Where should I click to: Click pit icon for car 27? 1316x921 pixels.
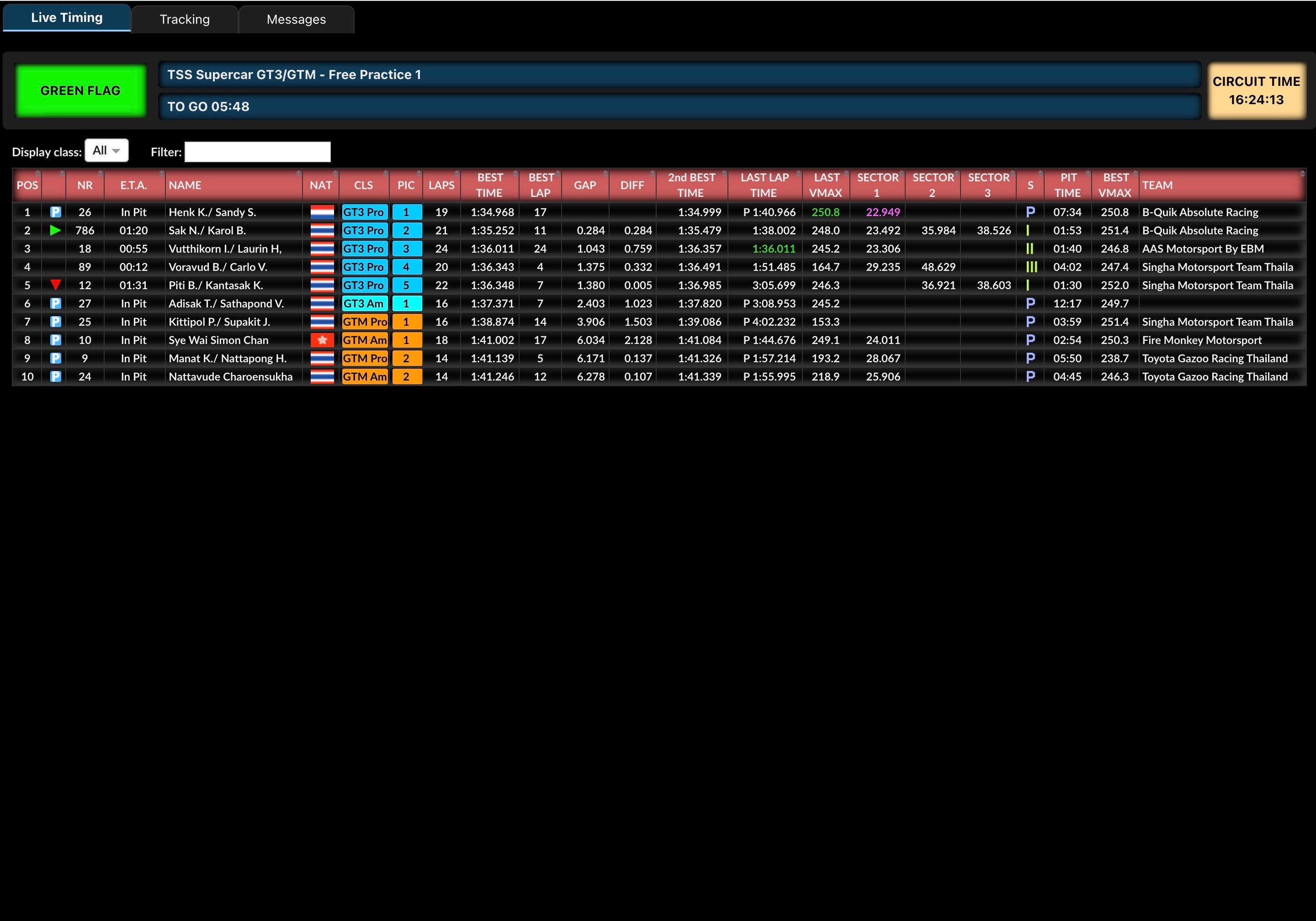point(56,303)
